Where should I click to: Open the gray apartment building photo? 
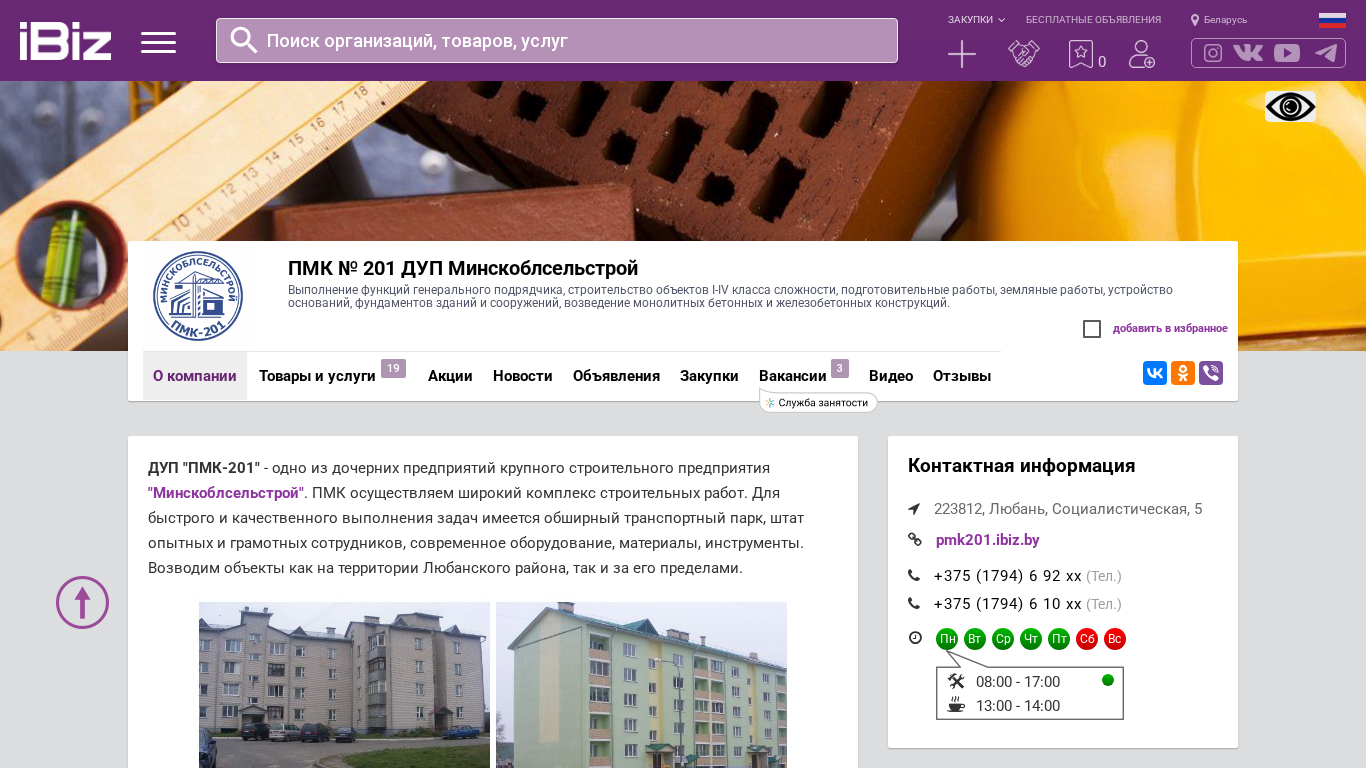point(344,685)
